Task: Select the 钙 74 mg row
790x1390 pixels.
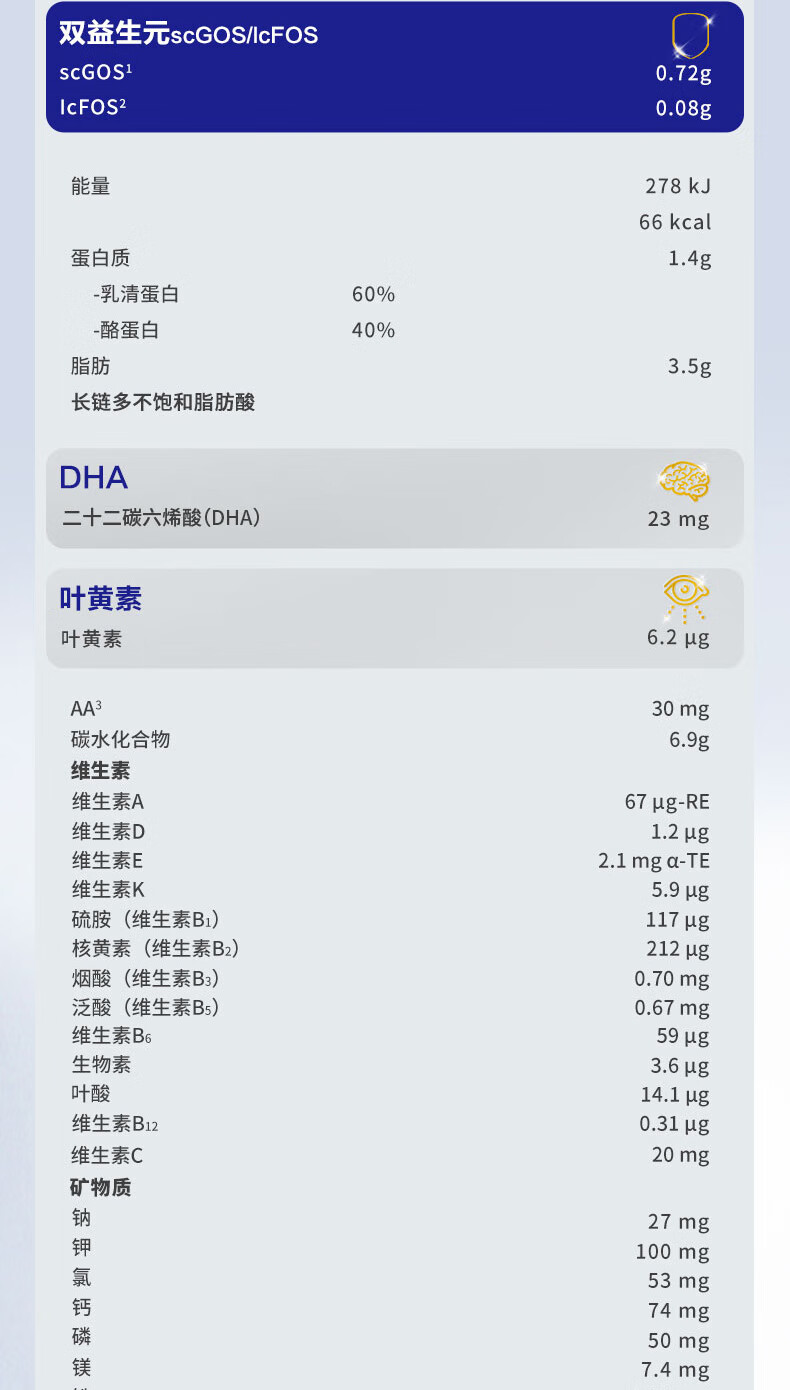Action: coord(391,1310)
